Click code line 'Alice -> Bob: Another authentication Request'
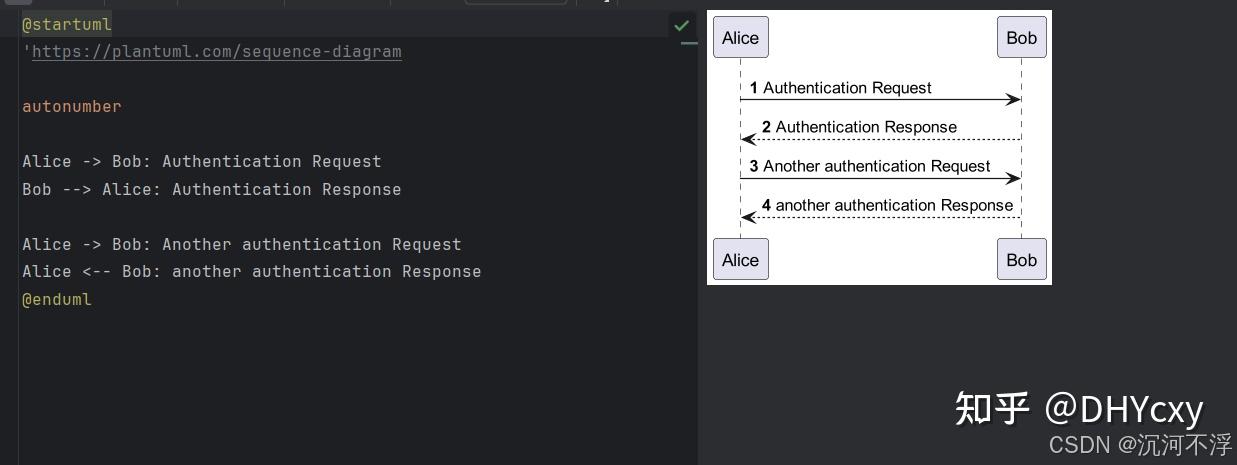The height and width of the screenshot is (465, 1237). [242, 245]
